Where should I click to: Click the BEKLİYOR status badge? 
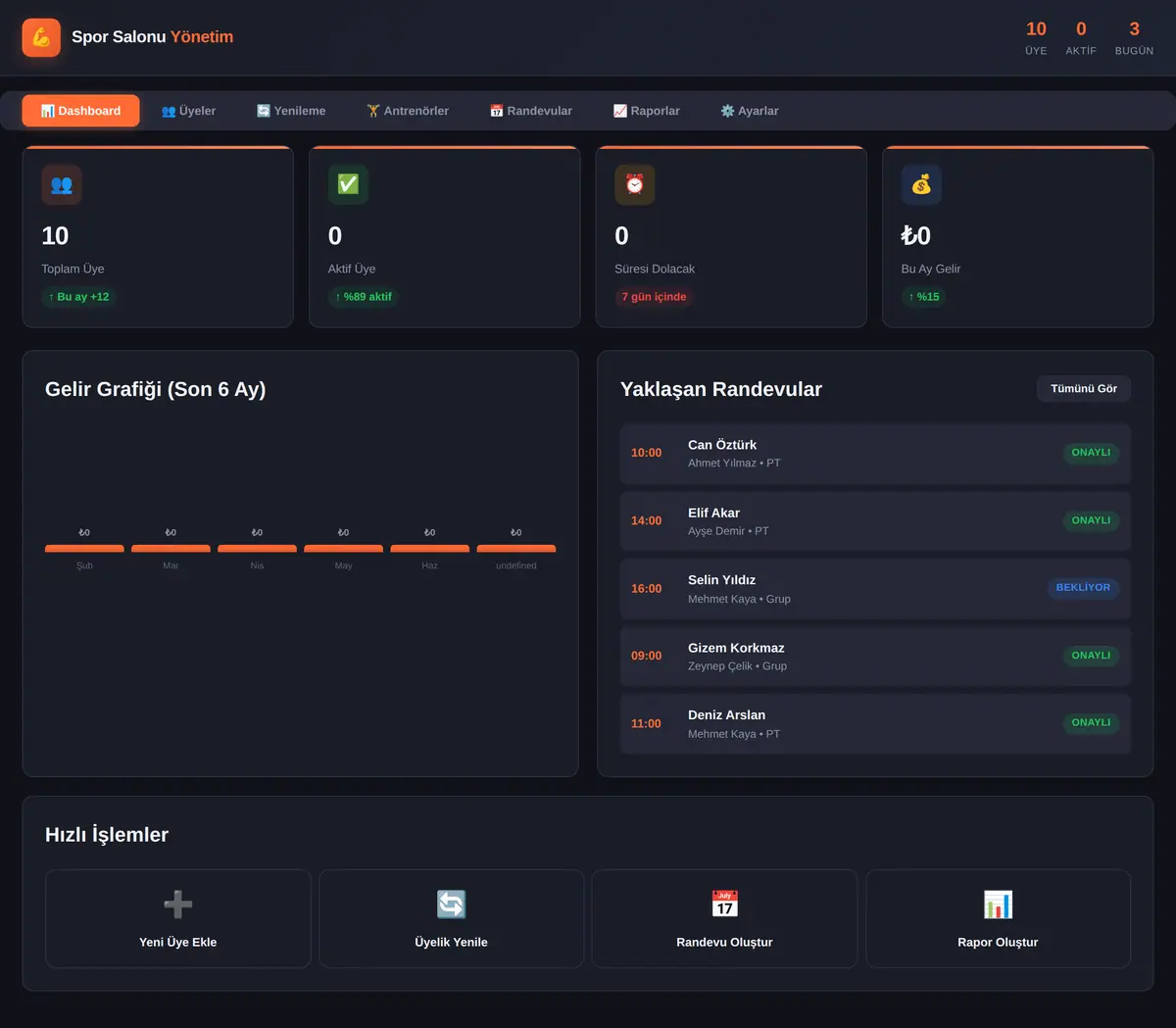pos(1083,588)
